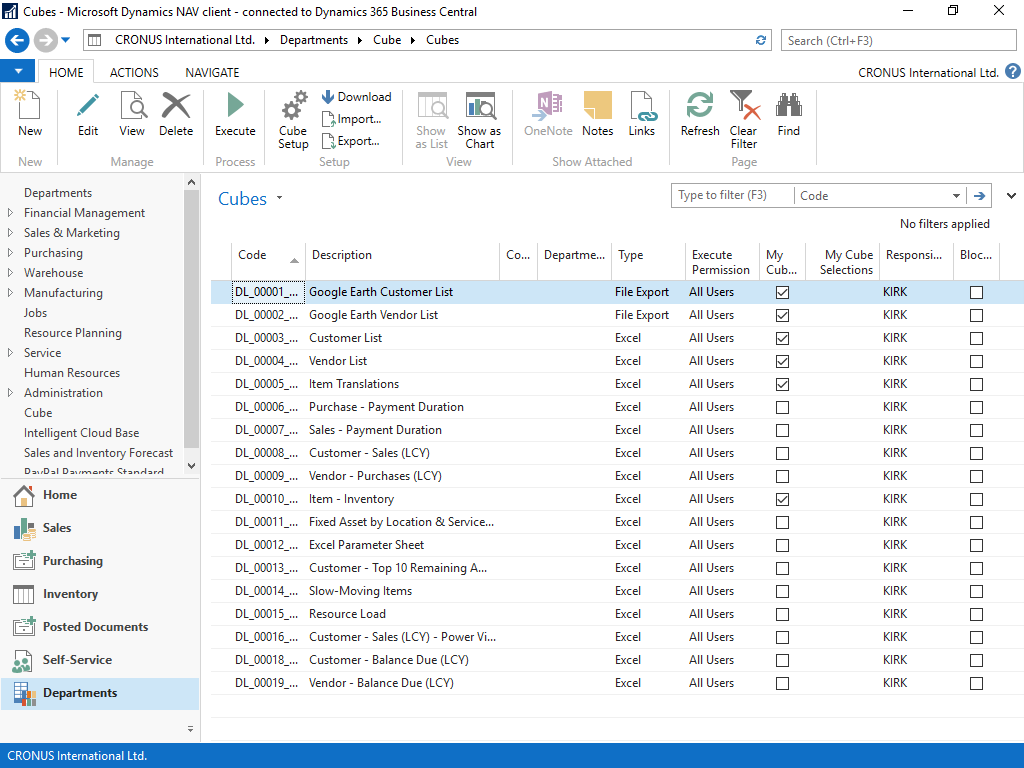The width and height of the screenshot is (1024, 768).
Task: Expand the Financial Management tree node
Action: pyautogui.click(x=10, y=212)
